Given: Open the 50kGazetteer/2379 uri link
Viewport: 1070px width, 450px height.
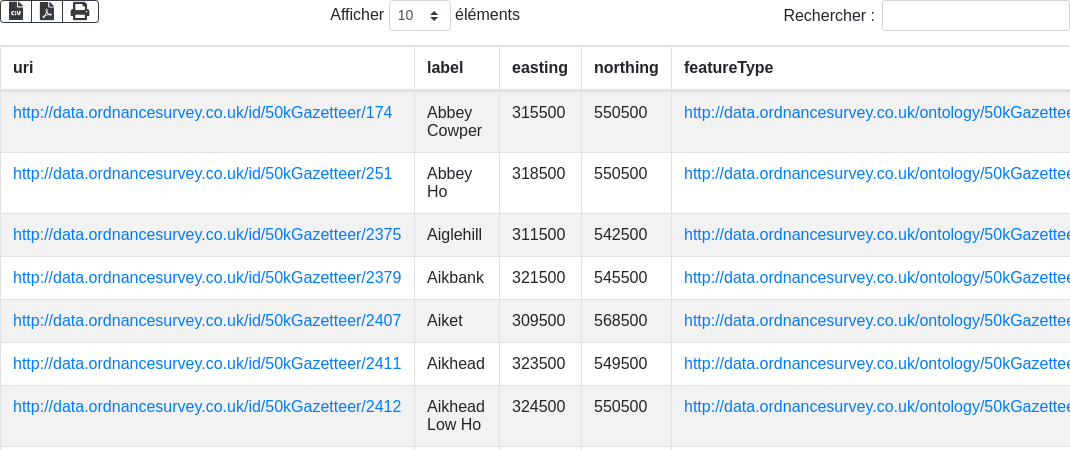Looking at the screenshot, I should (207, 278).
